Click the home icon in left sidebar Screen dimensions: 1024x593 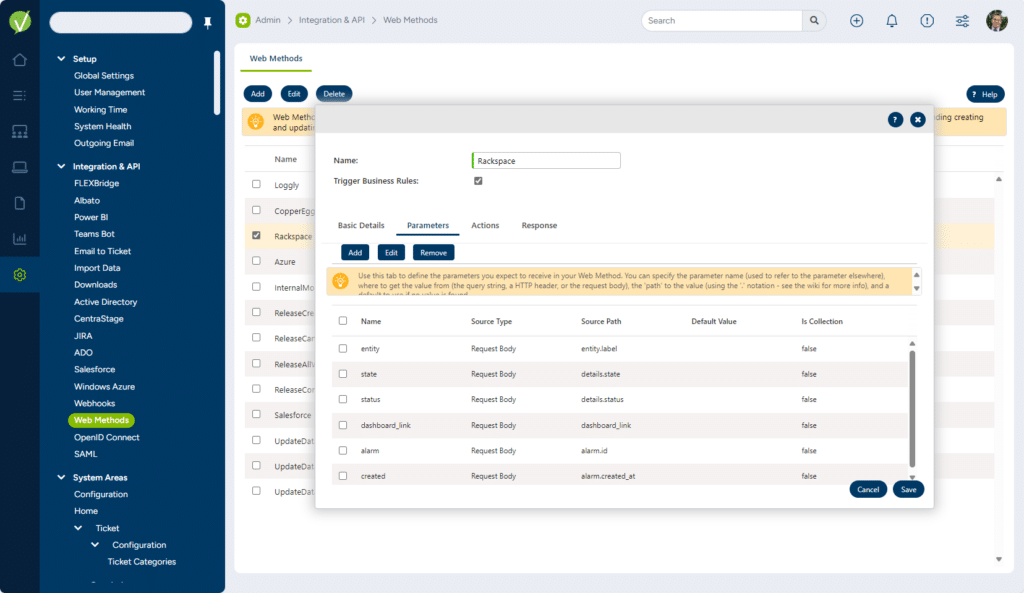(19, 60)
